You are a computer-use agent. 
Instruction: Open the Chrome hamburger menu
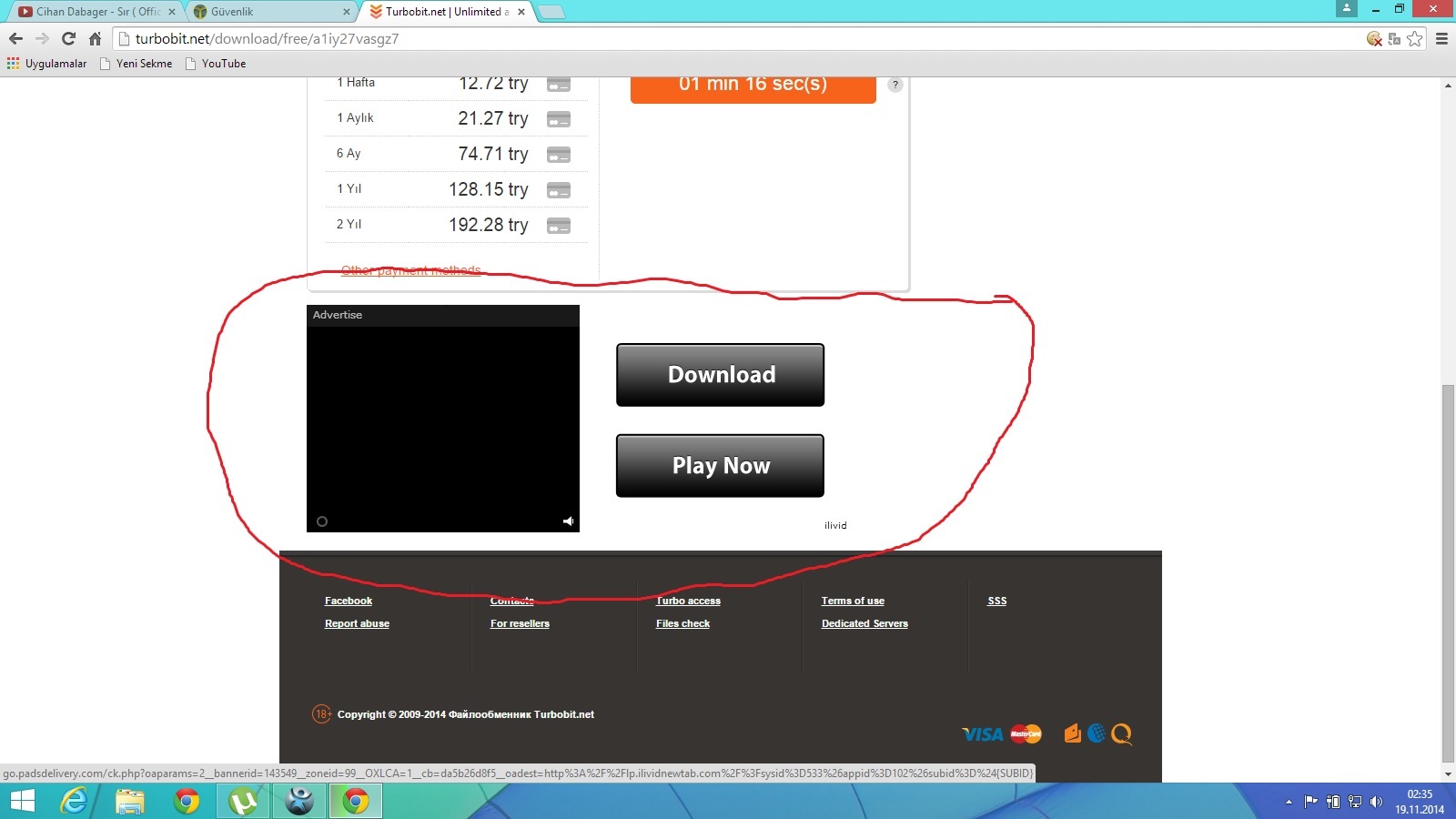(1441, 39)
